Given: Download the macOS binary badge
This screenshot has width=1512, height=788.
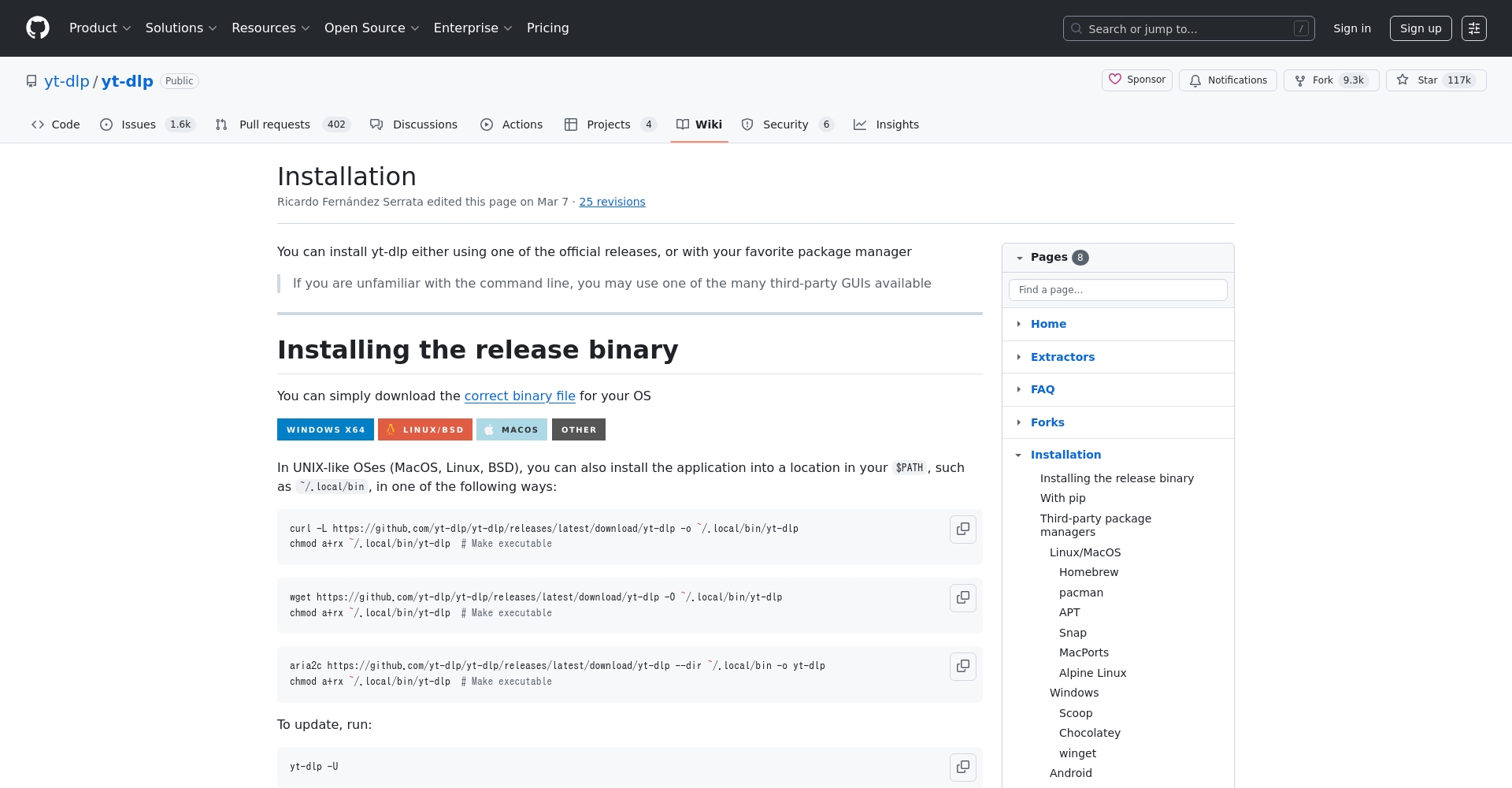Looking at the screenshot, I should [512, 429].
